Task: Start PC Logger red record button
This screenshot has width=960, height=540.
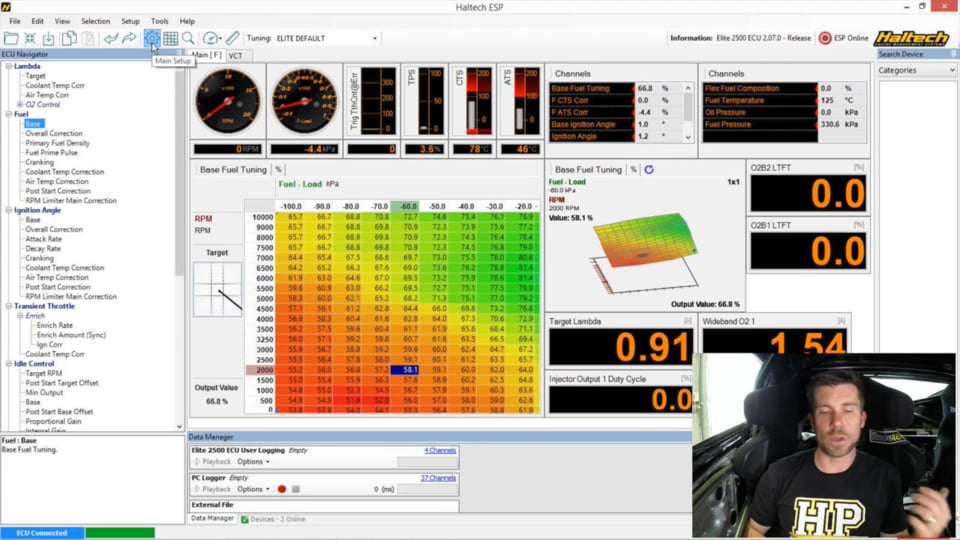Action: tap(282, 489)
